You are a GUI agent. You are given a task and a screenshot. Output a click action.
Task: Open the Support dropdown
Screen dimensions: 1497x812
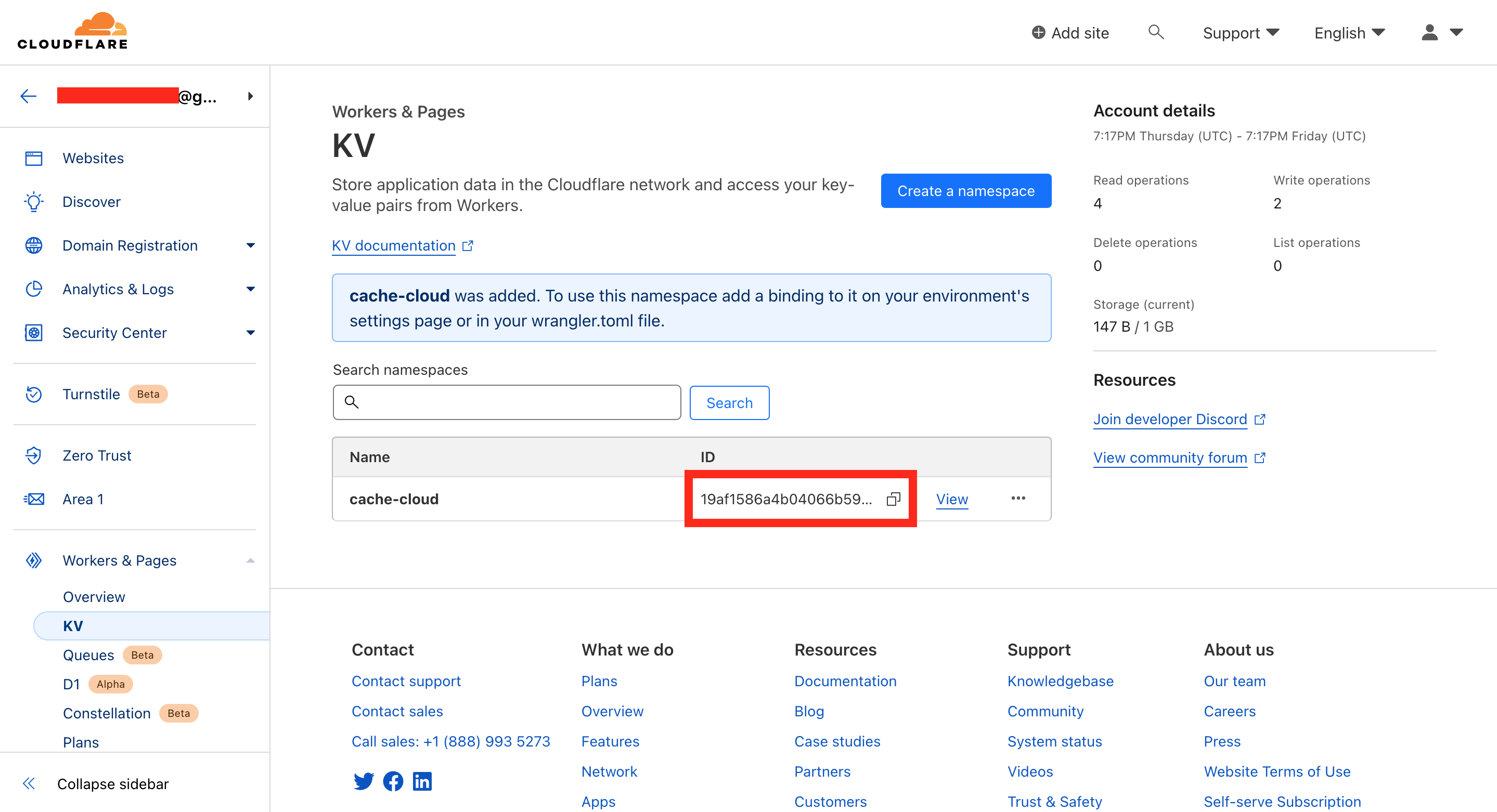(1241, 33)
